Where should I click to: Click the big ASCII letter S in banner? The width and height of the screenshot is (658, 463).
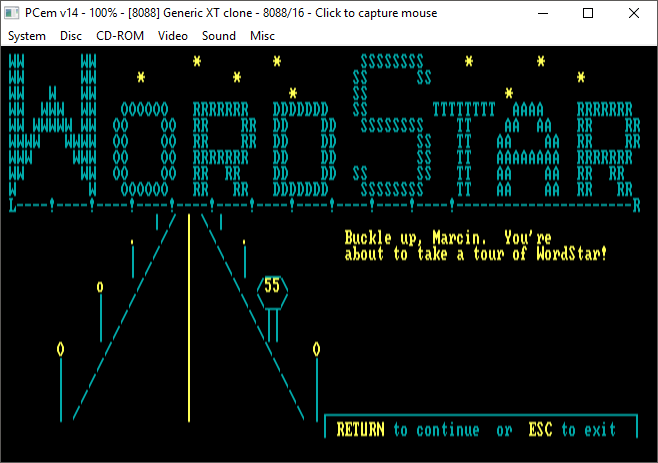pos(392,126)
